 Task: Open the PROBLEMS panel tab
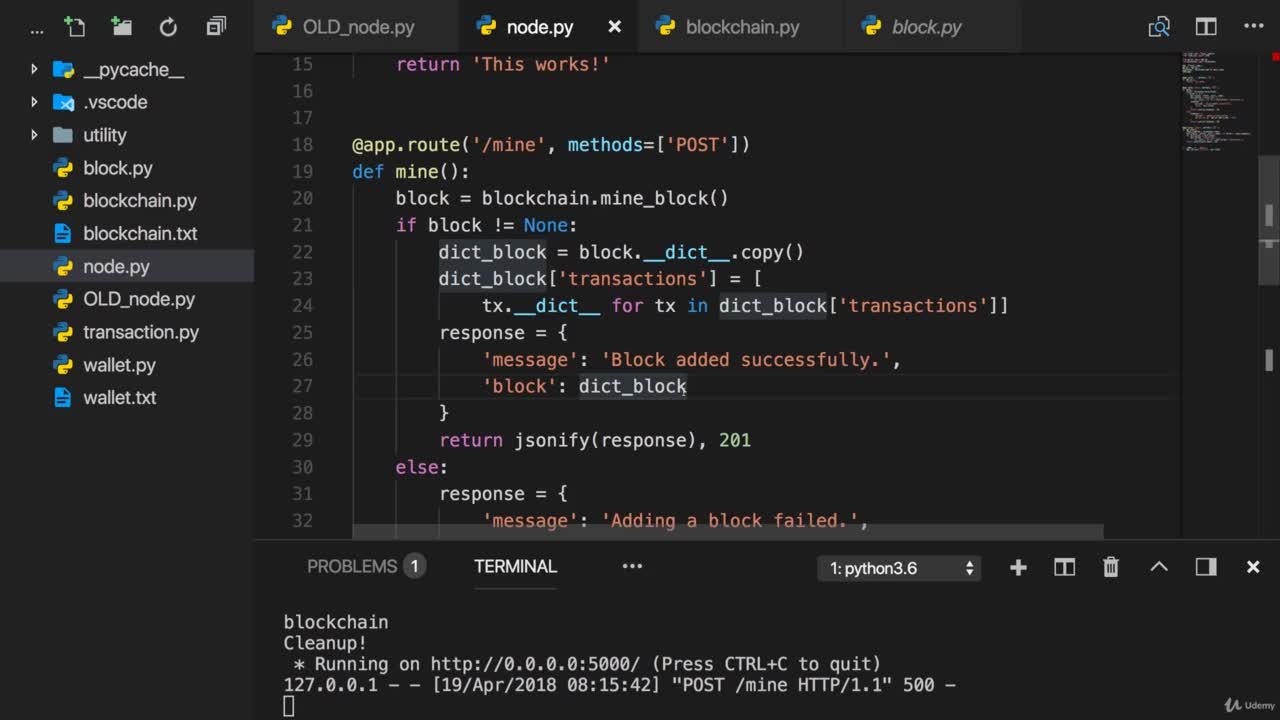(352, 566)
